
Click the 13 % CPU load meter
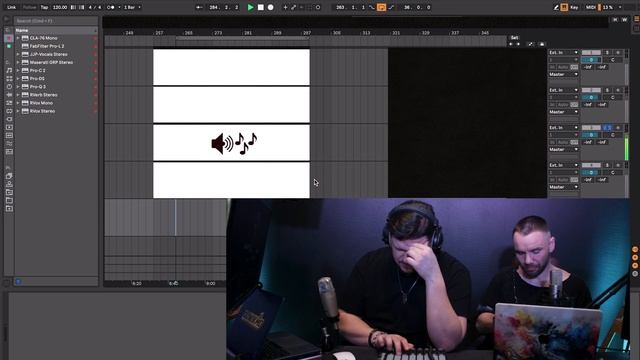tap(608, 7)
